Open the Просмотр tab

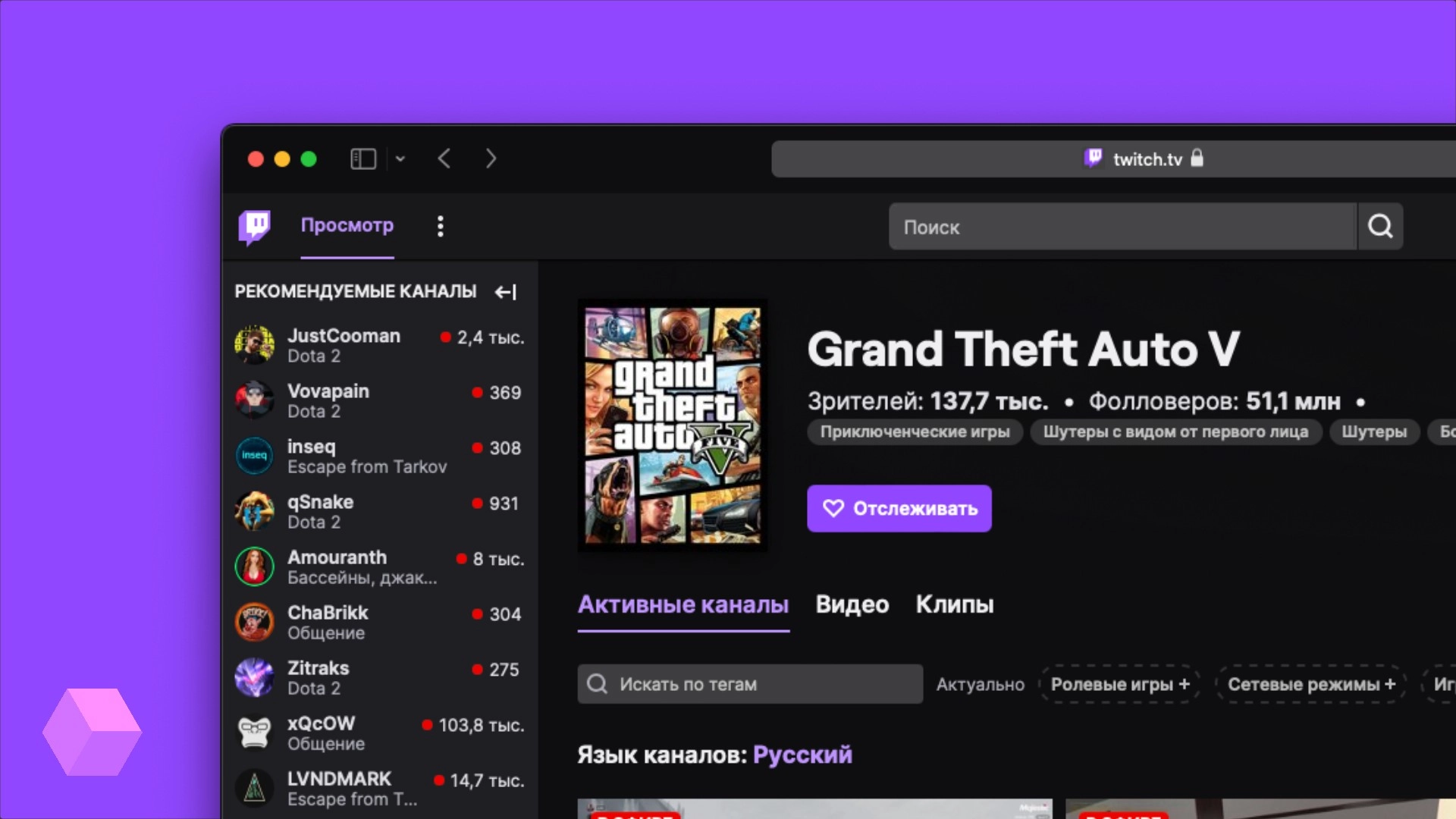coord(347,225)
